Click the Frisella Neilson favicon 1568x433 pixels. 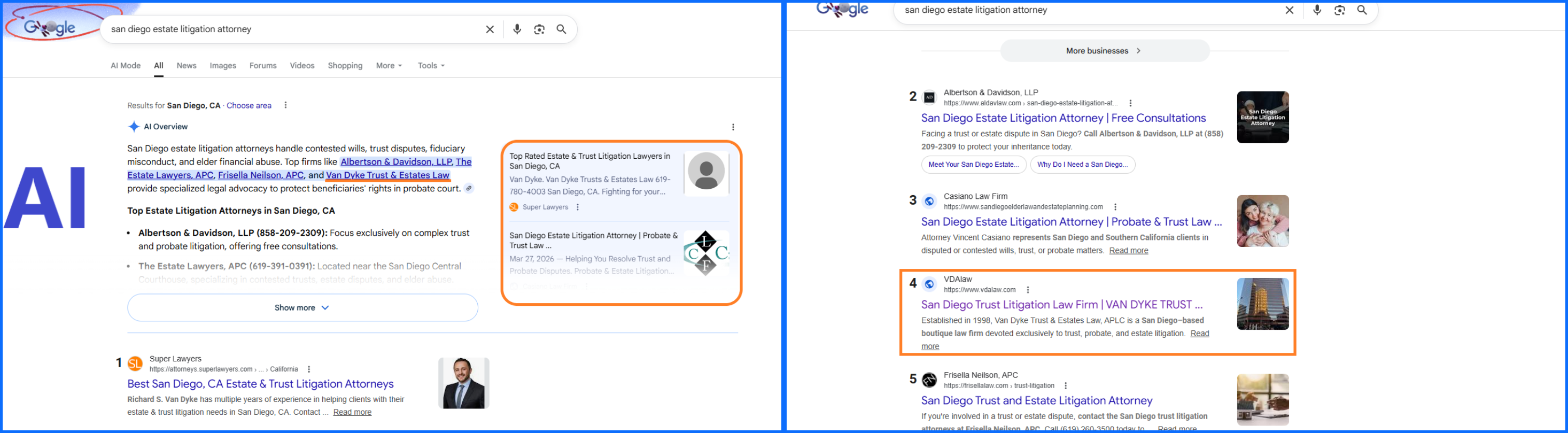click(929, 380)
